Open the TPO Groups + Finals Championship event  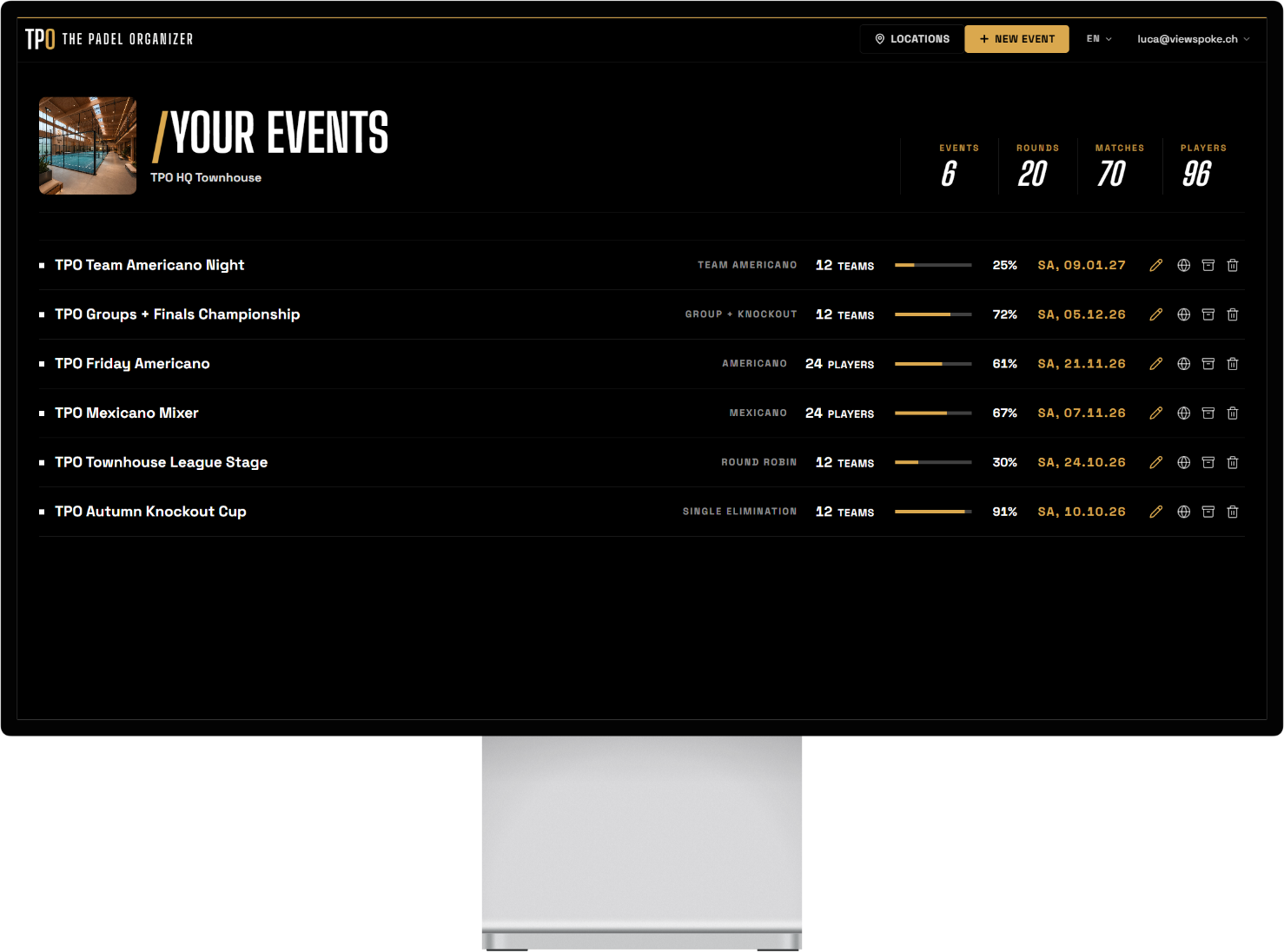(177, 314)
